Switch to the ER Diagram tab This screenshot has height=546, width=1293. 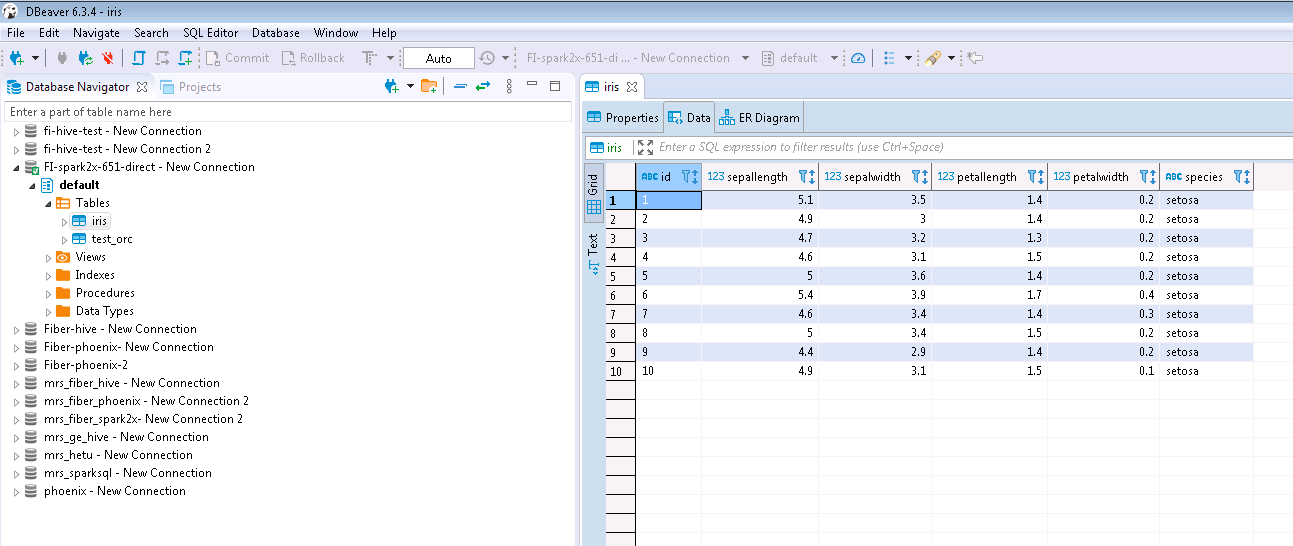pos(759,118)
